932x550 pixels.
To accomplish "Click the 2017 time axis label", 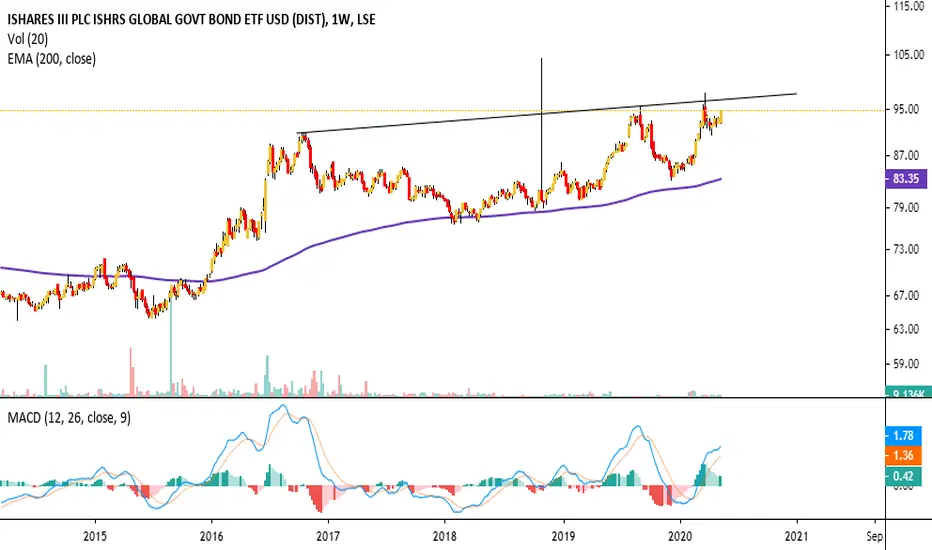I will coord(328,536).
